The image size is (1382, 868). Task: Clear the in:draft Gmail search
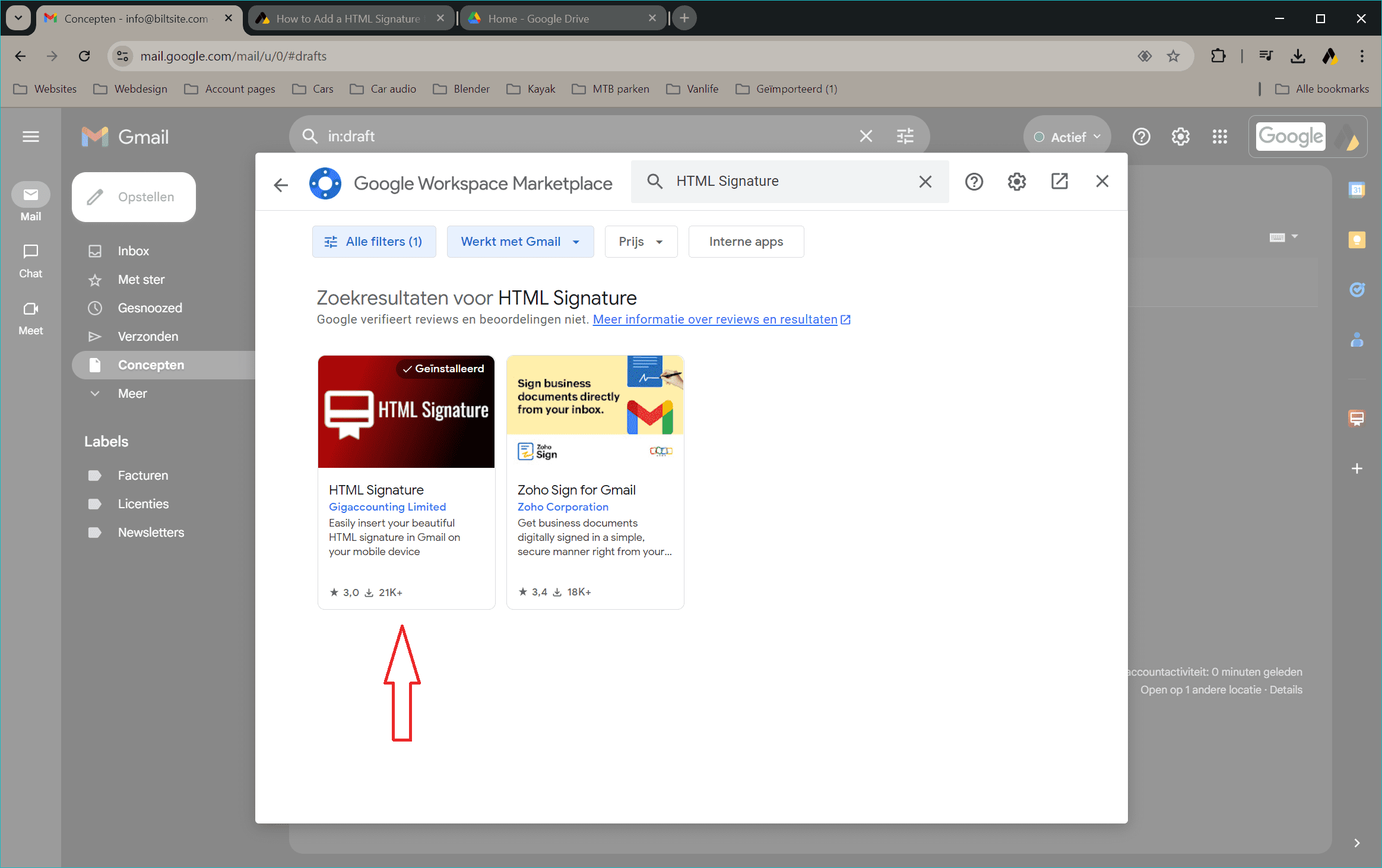tap(866, 137)
